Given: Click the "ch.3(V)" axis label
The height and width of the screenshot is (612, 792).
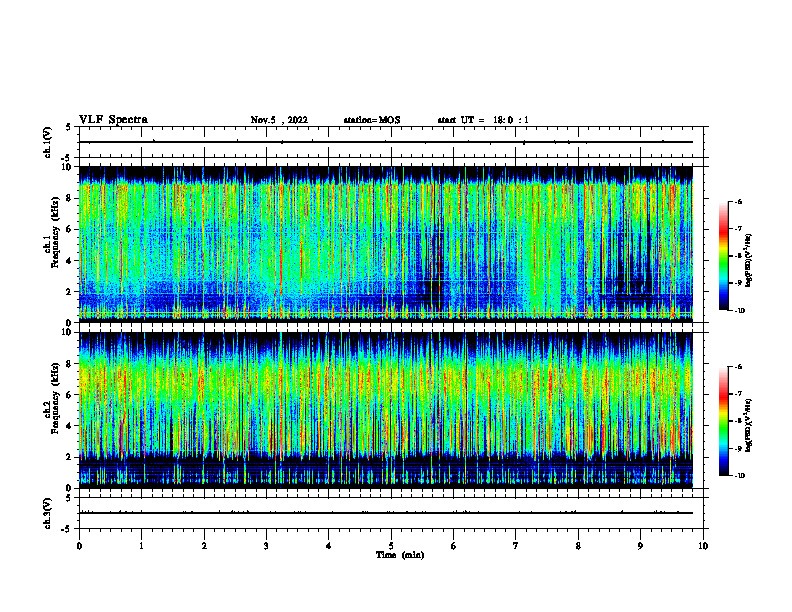Looking at the screenshot, I should click(47, 513).
